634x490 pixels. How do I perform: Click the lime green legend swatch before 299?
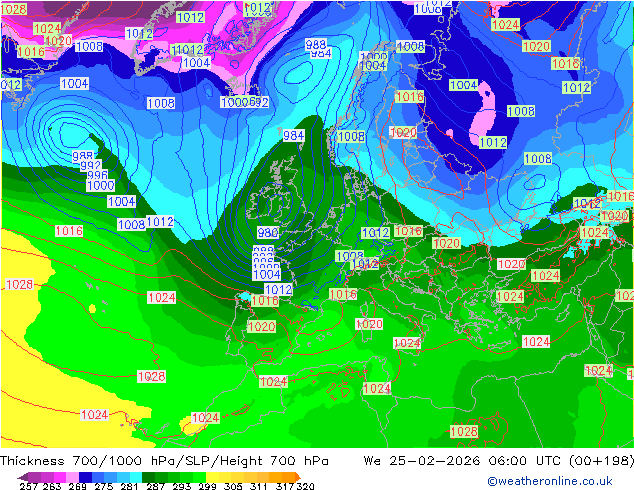(199, 477)
